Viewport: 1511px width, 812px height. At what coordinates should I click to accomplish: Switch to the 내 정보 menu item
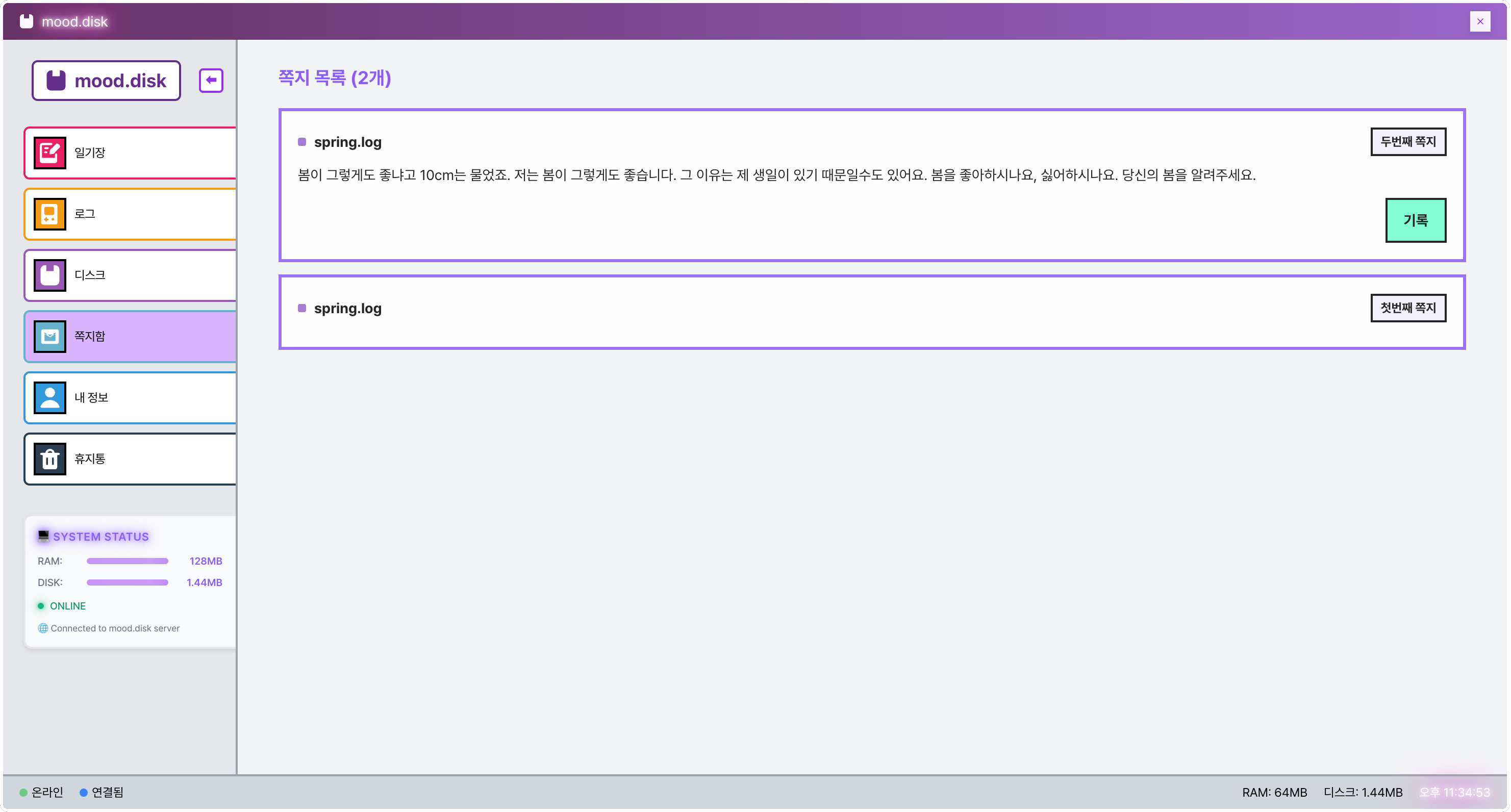pyautogui.click(x=130, y=397)
